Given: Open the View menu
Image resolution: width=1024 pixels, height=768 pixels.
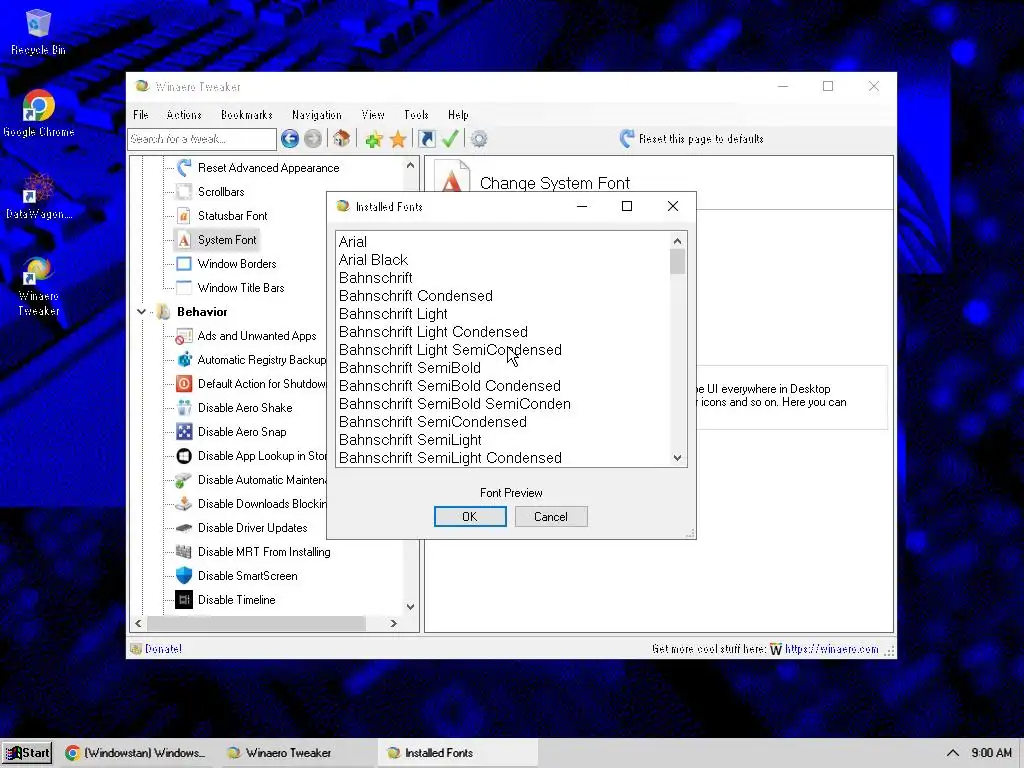Looking at the screenshot, I should coord(373,115).
